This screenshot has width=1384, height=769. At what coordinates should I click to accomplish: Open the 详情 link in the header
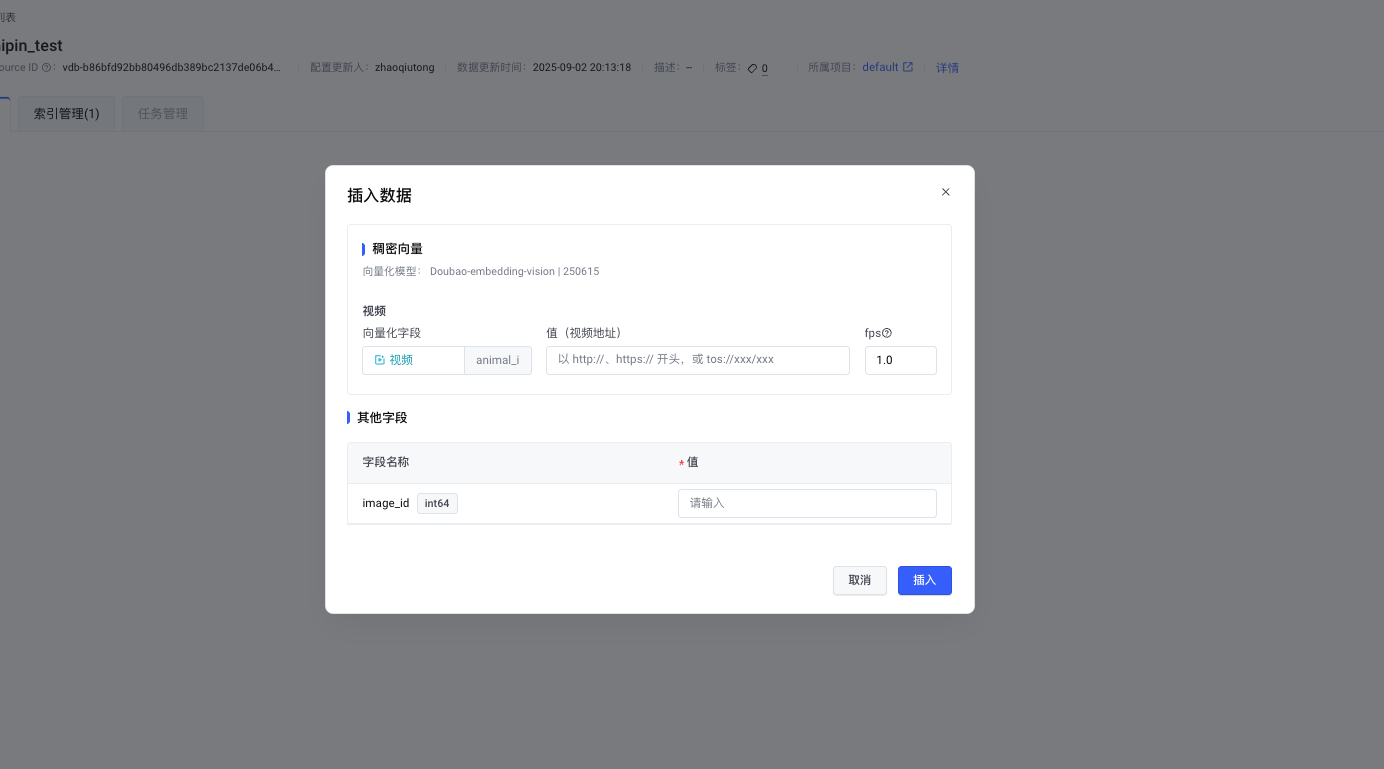[947, 68]
